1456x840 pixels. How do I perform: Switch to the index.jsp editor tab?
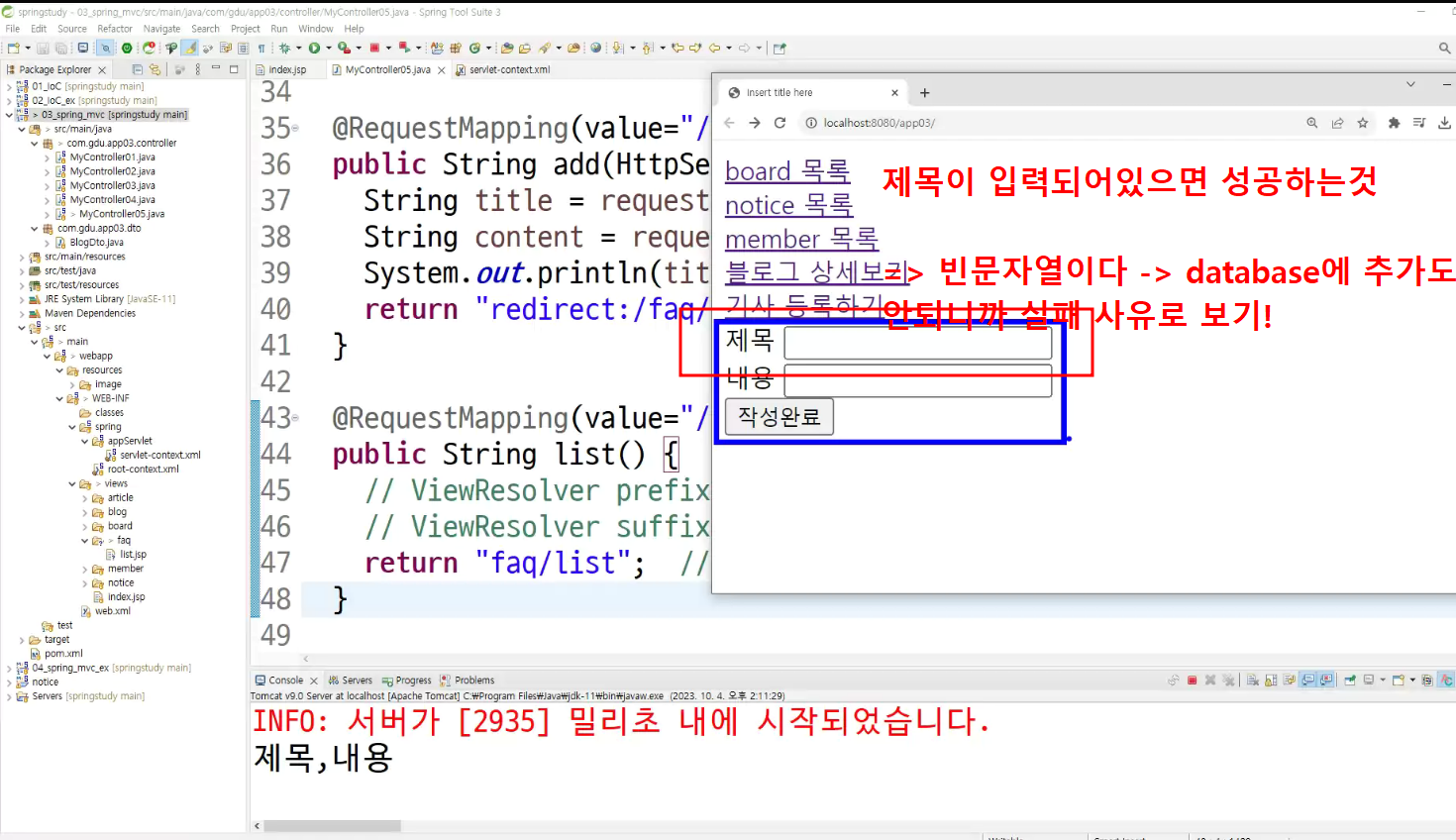pos(287,69)
